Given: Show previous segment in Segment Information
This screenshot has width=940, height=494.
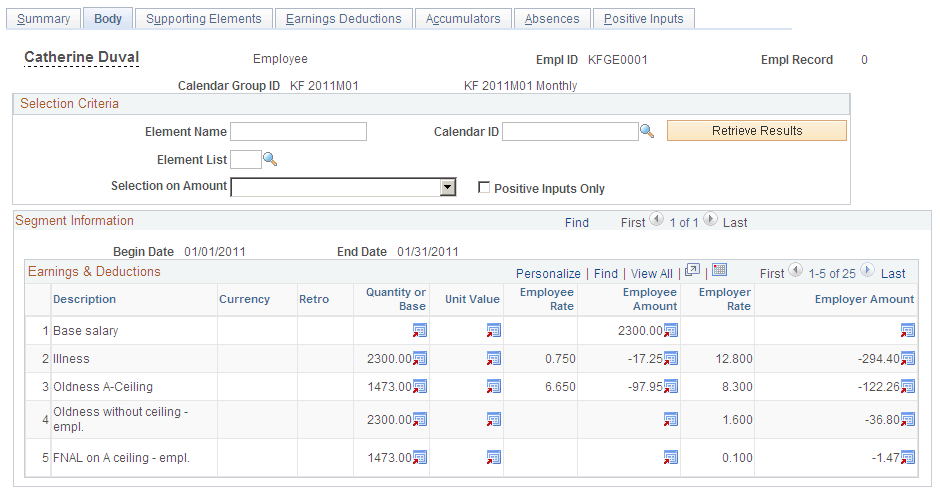Looking at the screenshot, I should pyautogui.click(x=656, y=219).
